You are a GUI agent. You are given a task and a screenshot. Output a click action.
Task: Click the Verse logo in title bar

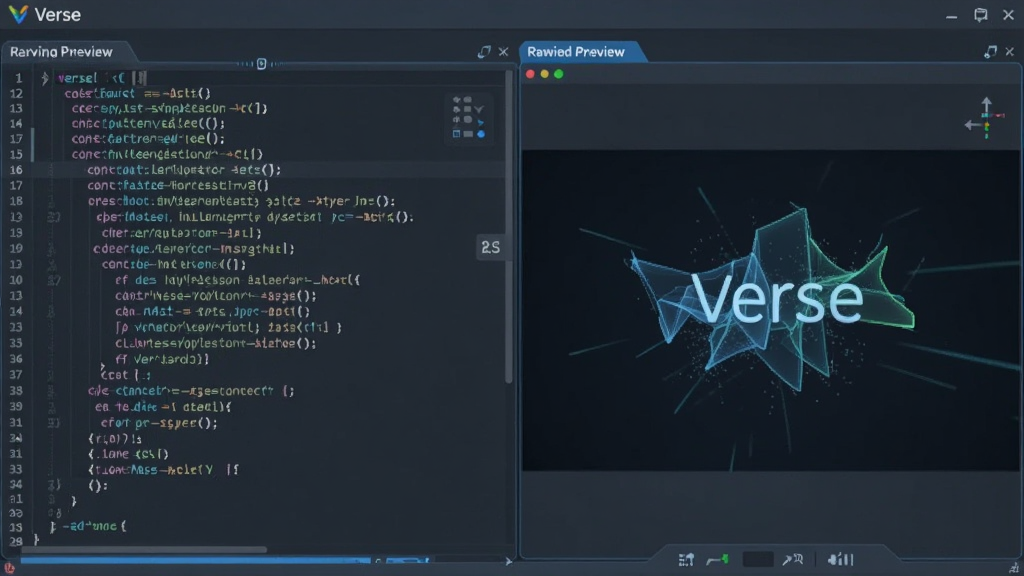[18, 14]
